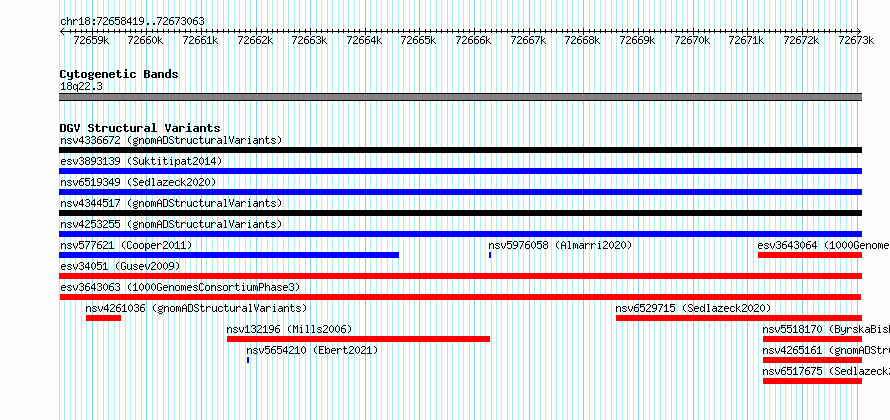Select the 72670k position on ruler
The width and height of the screenshot is (890, 420).
point(692,40)
